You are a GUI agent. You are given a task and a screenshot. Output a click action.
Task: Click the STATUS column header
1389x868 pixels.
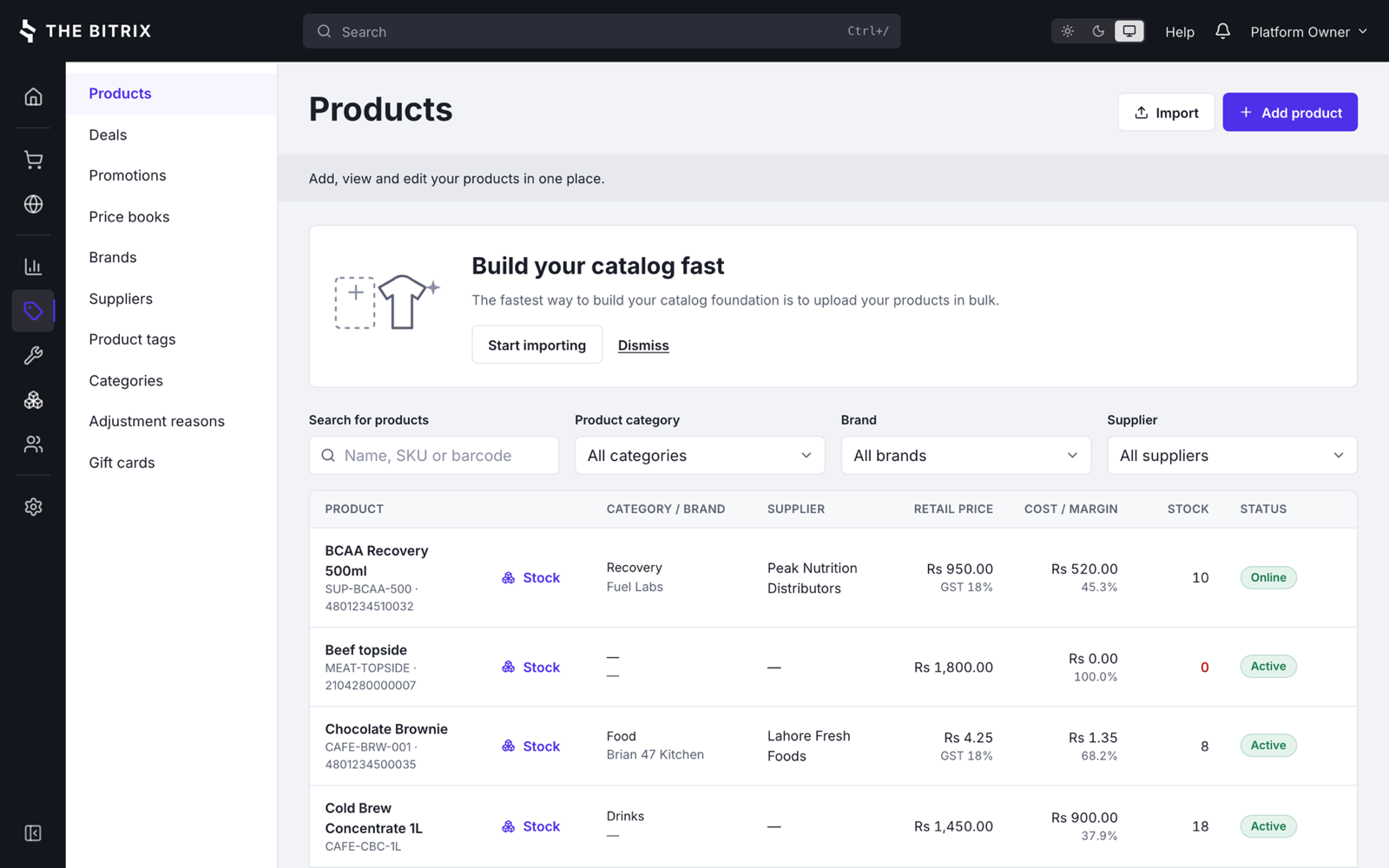1263,510
